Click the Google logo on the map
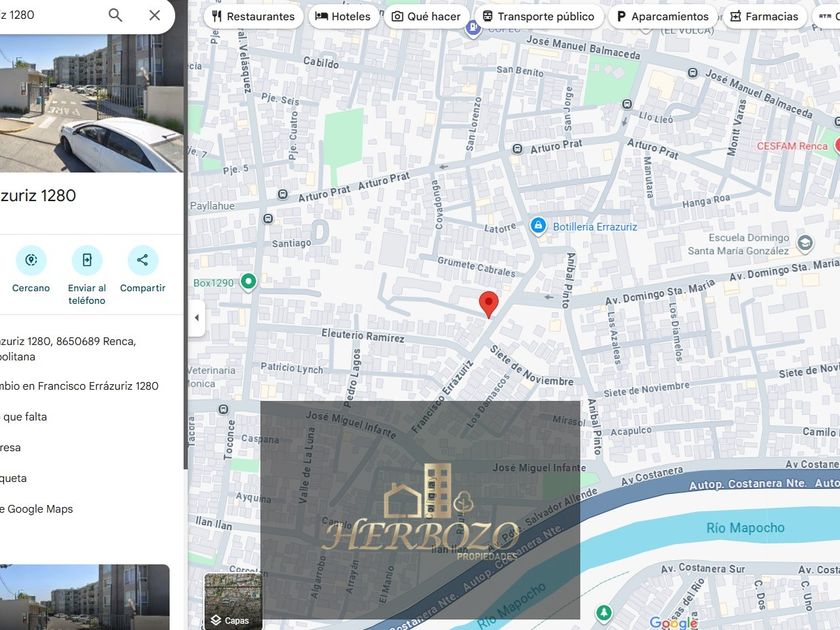This screenshot has width=840, height=630. (673, 622)
